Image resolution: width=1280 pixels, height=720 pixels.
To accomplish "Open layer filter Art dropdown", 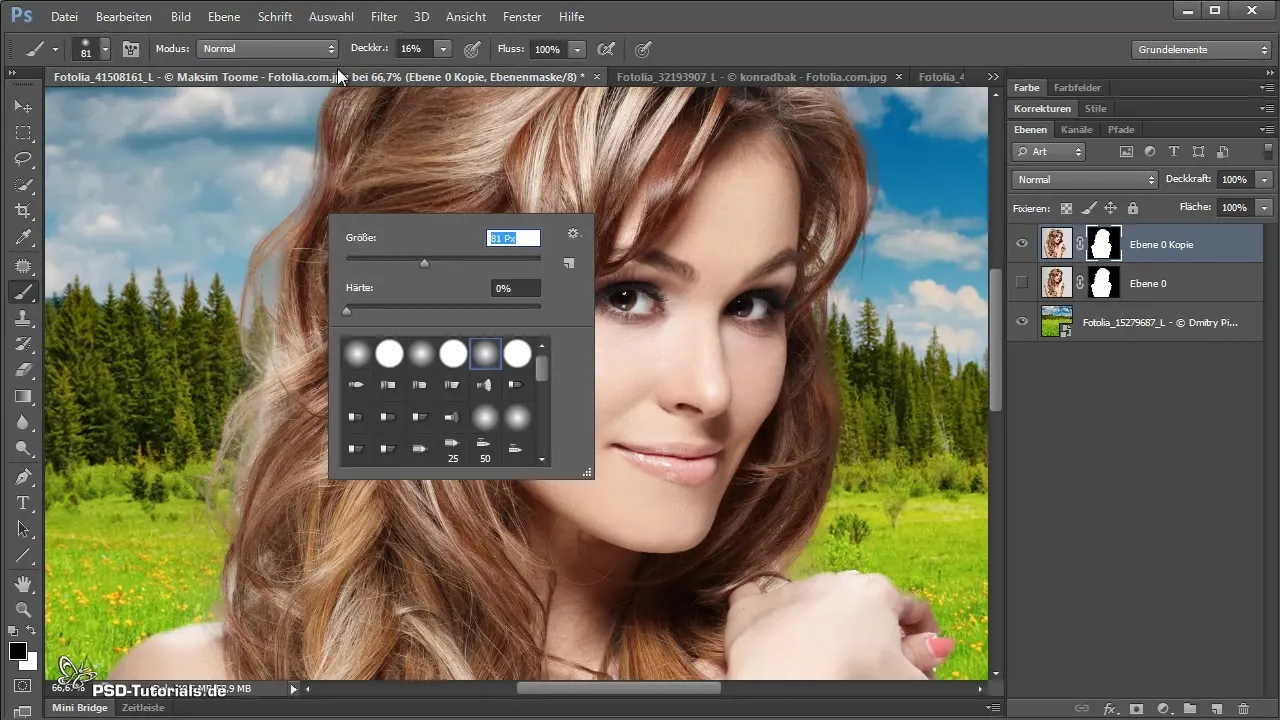I will [x=1048, y=152].
